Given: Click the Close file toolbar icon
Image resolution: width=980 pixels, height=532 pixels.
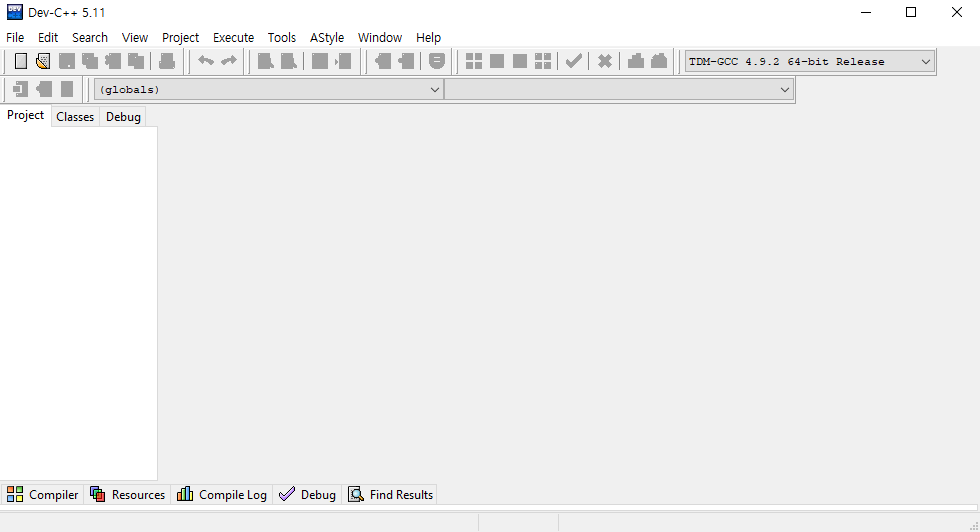Looking at the screenshot, I should click(113, 61).
